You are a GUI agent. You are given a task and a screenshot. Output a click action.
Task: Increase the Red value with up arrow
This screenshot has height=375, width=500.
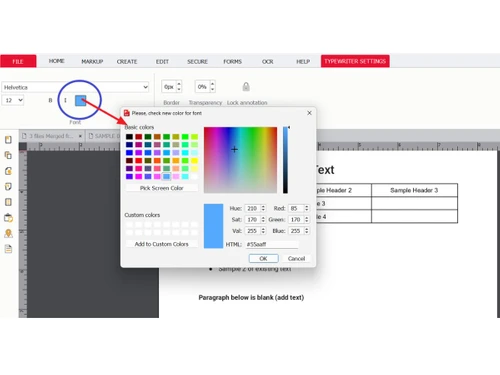coord(306,206)
